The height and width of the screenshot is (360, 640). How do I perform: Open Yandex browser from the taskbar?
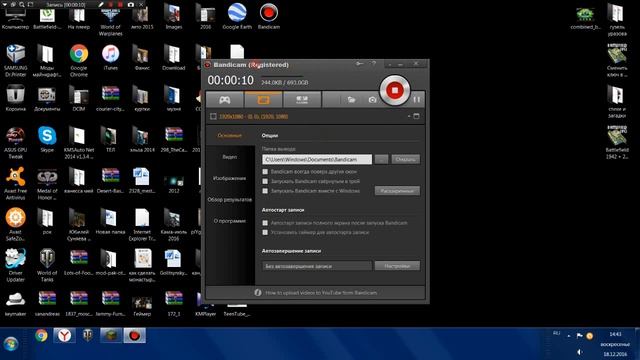click(x=64, y=336)
